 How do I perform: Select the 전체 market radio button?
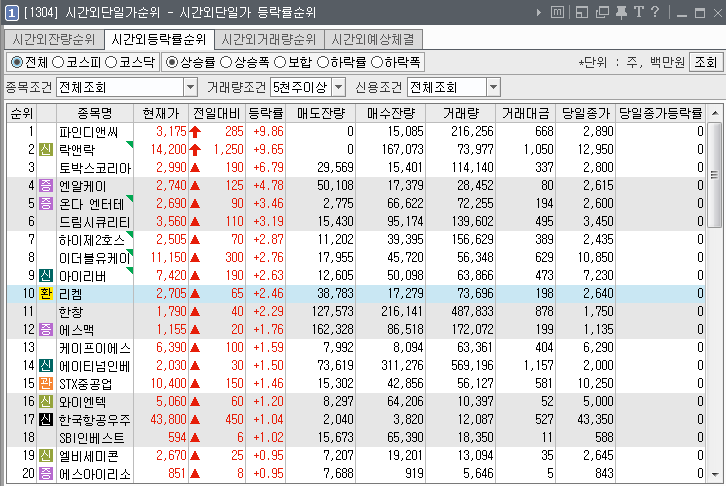[17, 62]
